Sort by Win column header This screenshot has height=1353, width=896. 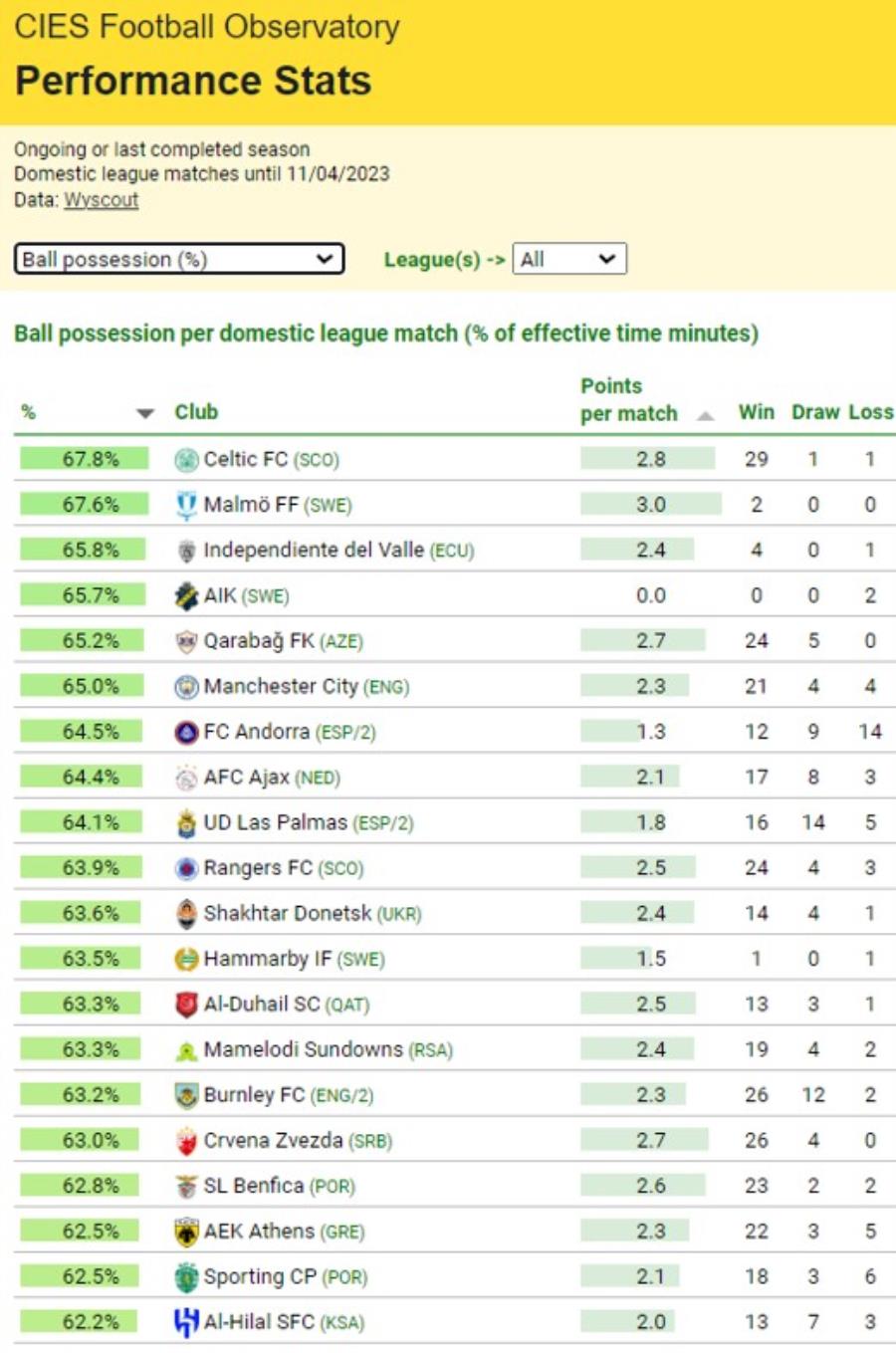756,412
